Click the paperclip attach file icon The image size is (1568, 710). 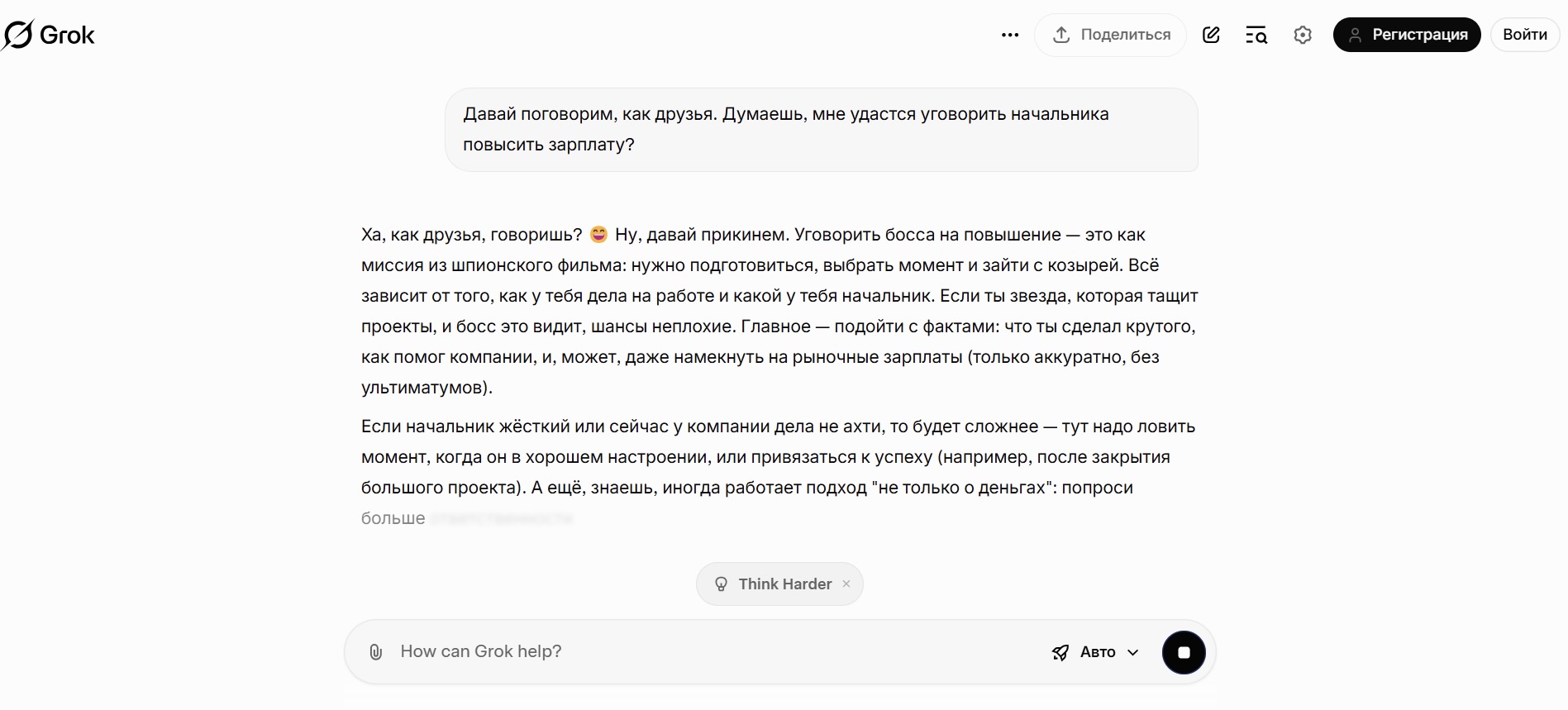pyautogui.click(x=375, y=652)
